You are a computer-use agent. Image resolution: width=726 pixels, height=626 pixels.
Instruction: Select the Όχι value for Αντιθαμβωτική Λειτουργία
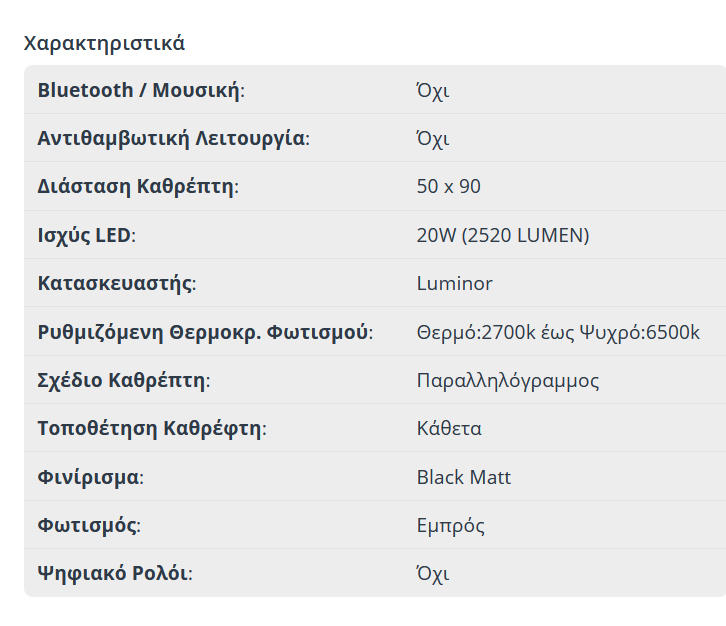click(x=433, y=138)
